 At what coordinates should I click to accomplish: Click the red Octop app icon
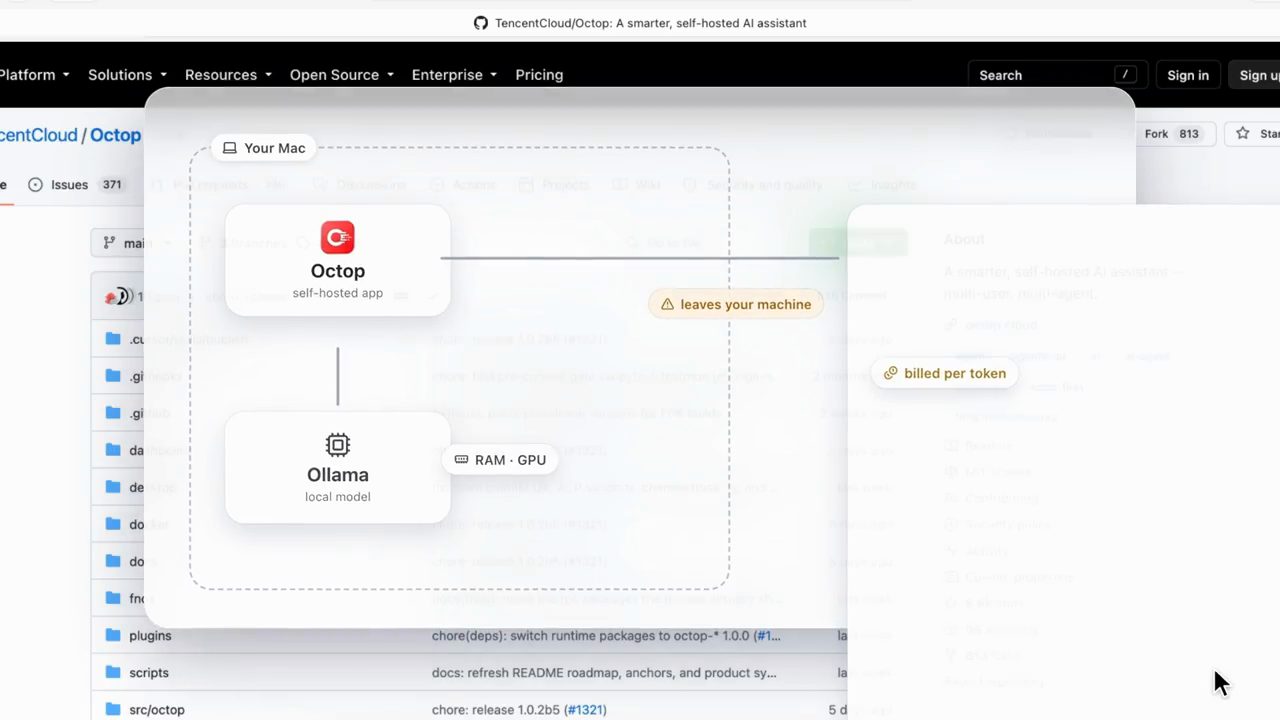click(x=338, y=238)
